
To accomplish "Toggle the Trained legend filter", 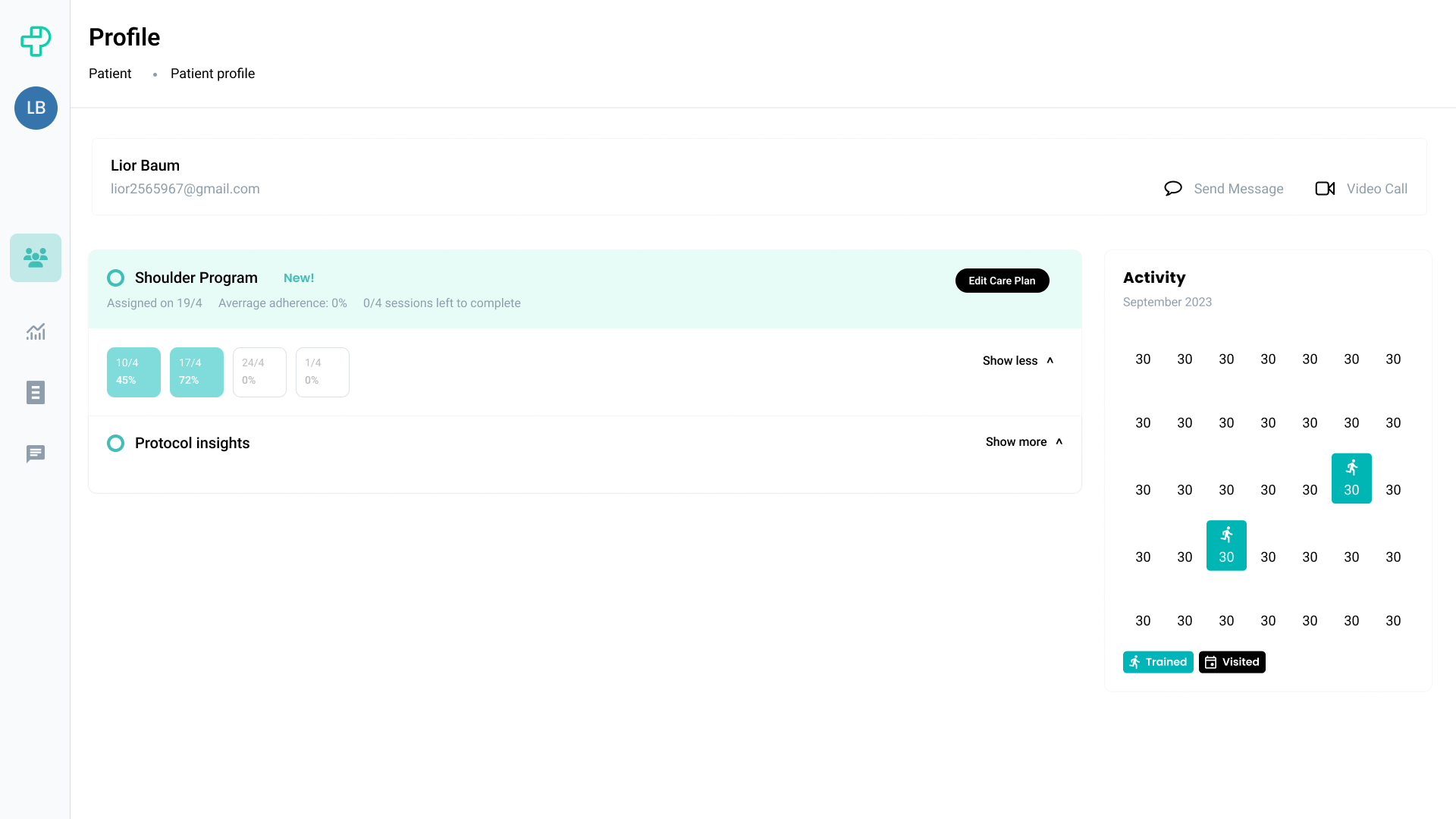I will [x=1157, y=662].
